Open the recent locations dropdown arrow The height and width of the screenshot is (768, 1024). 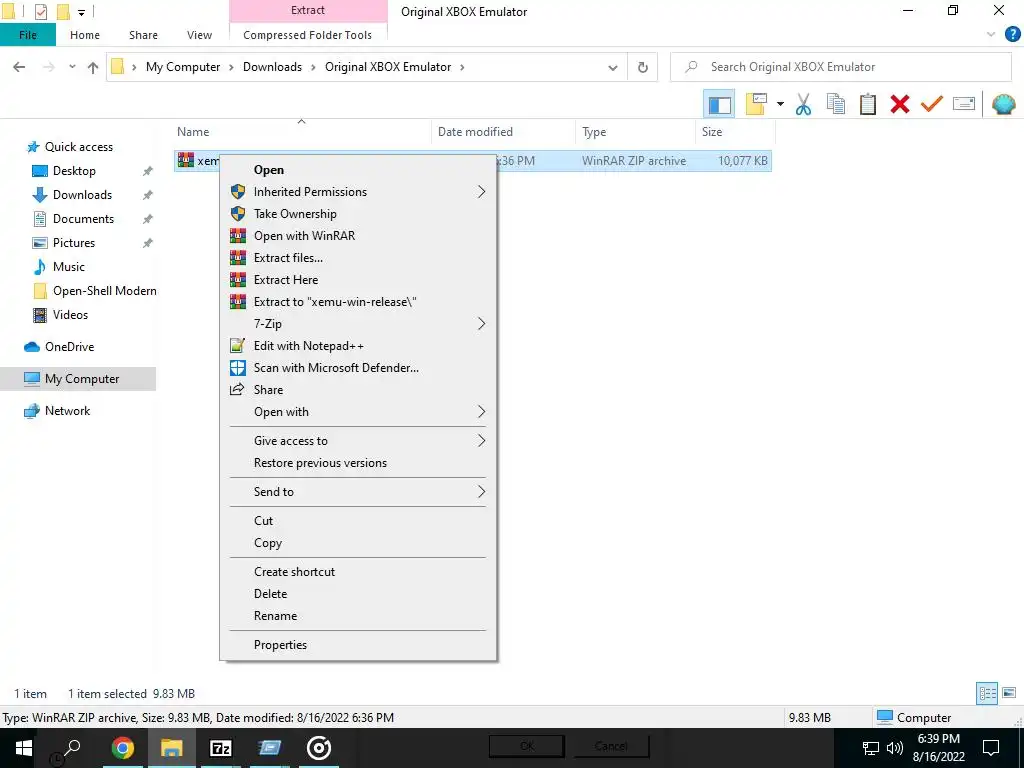tap(72, 67)
